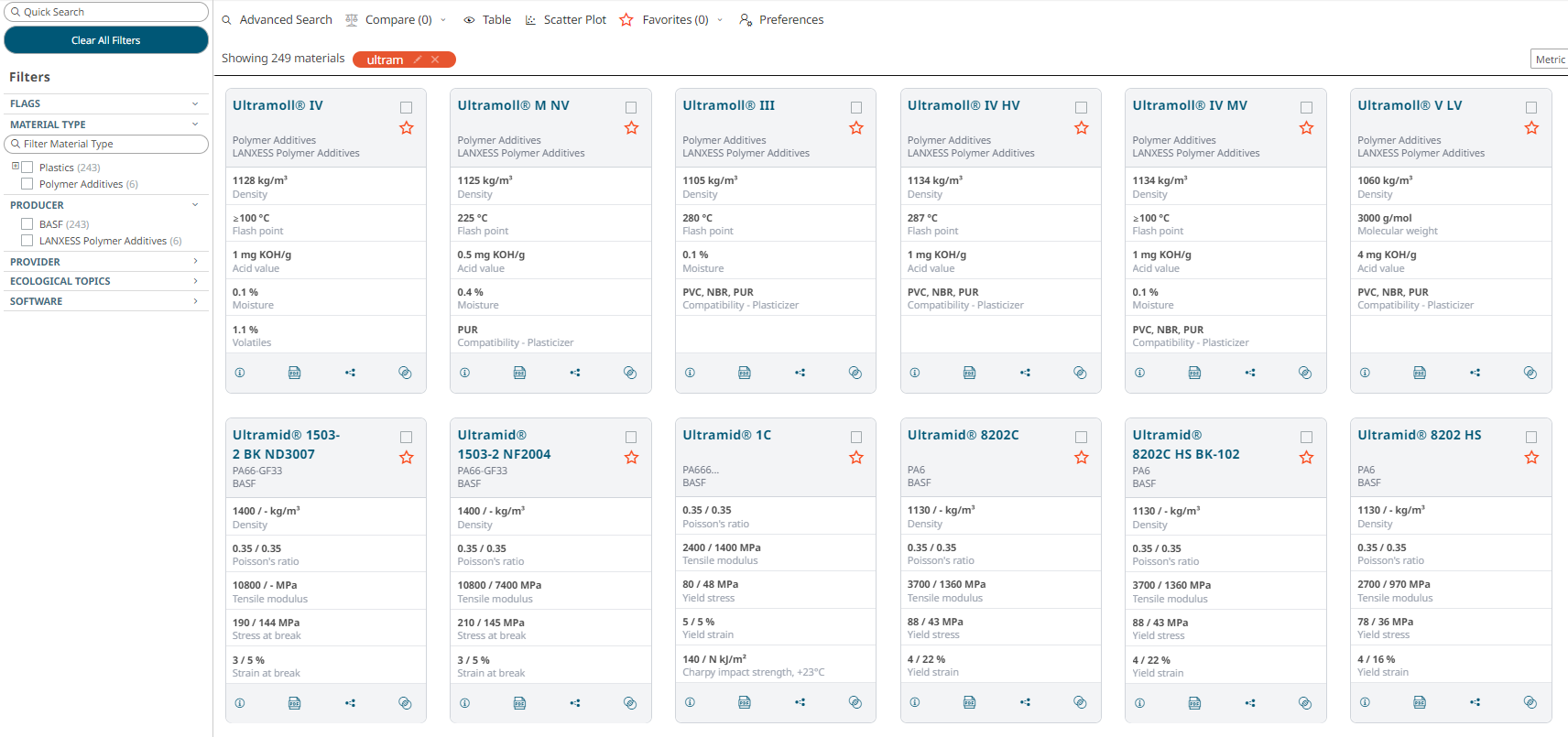1568x737 pixels.
Task: Click info icon on Ultramoll® III card
Action: [x=690, y=373]
